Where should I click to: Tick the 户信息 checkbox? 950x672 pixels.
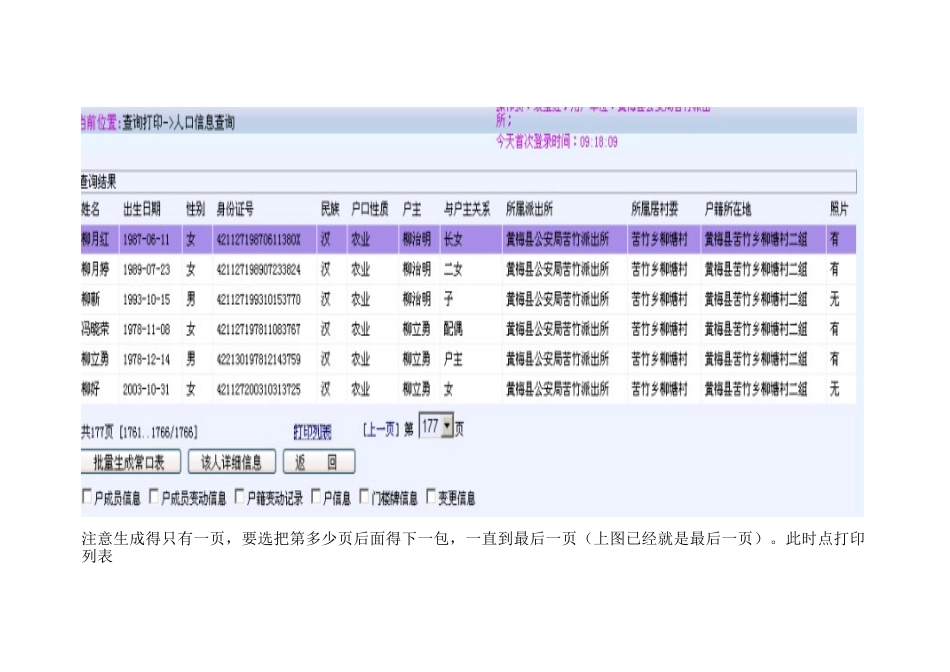click(x=316, y=497)
